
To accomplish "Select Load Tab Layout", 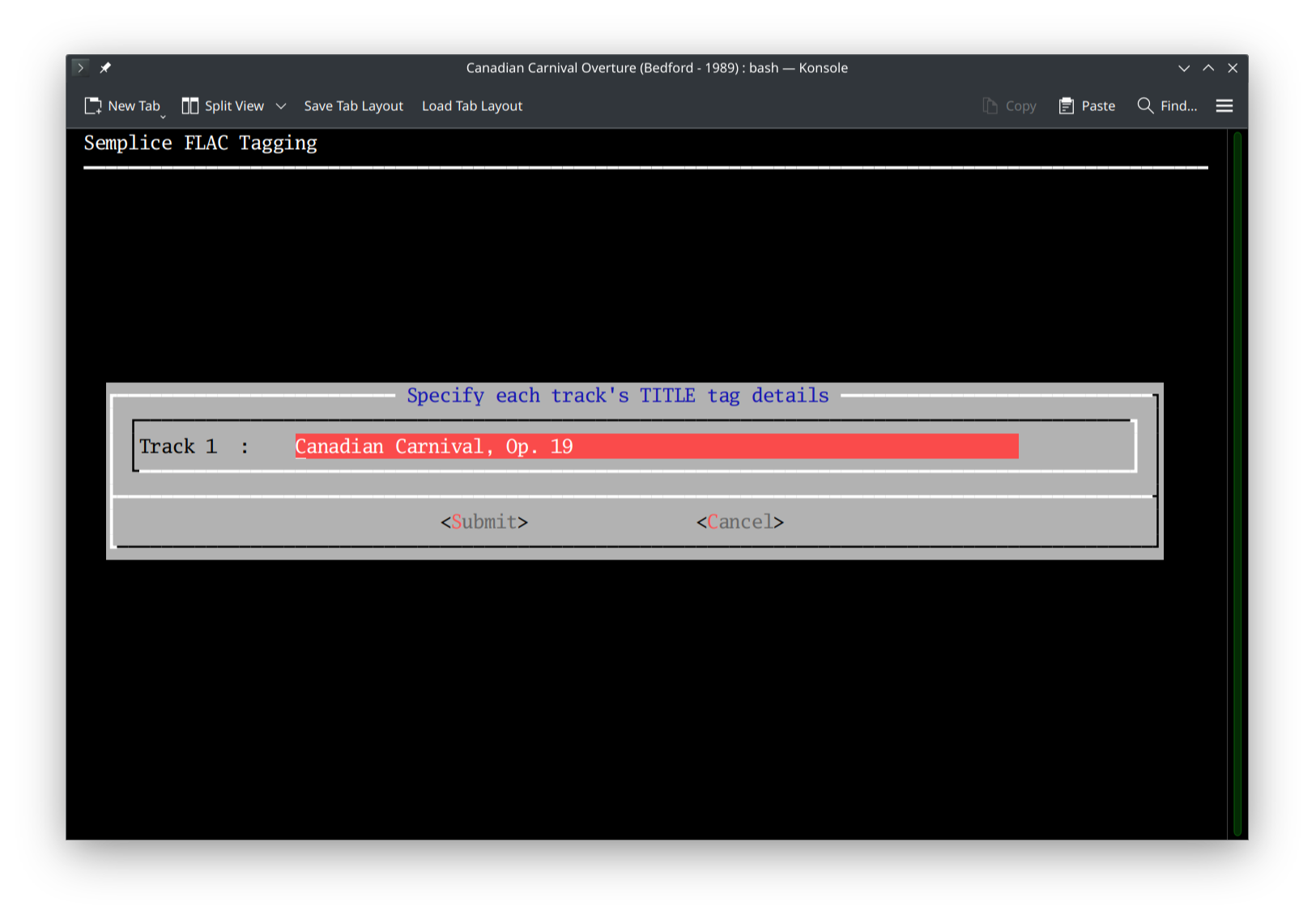I will point(472,105).
